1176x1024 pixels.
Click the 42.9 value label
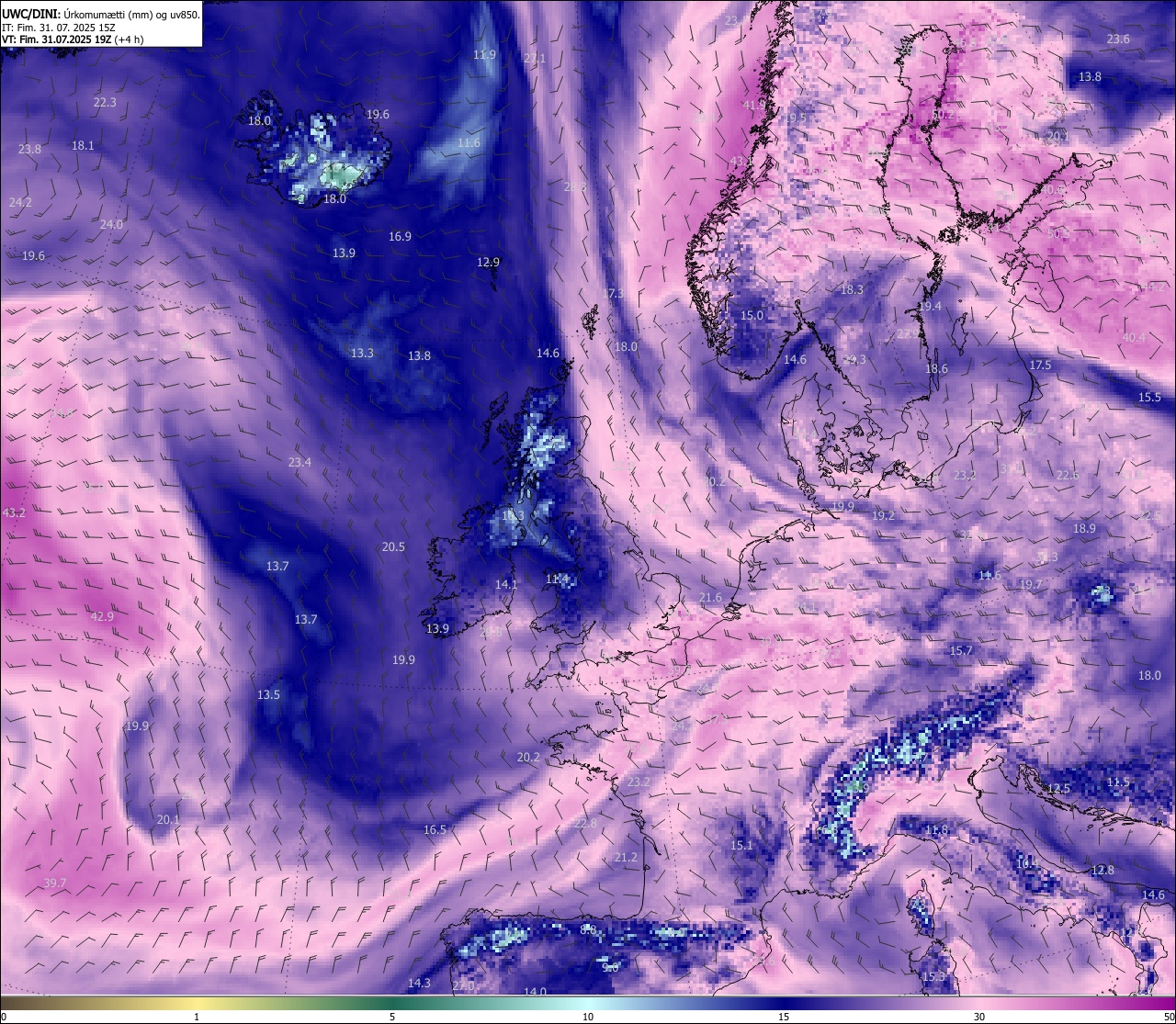tap(102, 616)
